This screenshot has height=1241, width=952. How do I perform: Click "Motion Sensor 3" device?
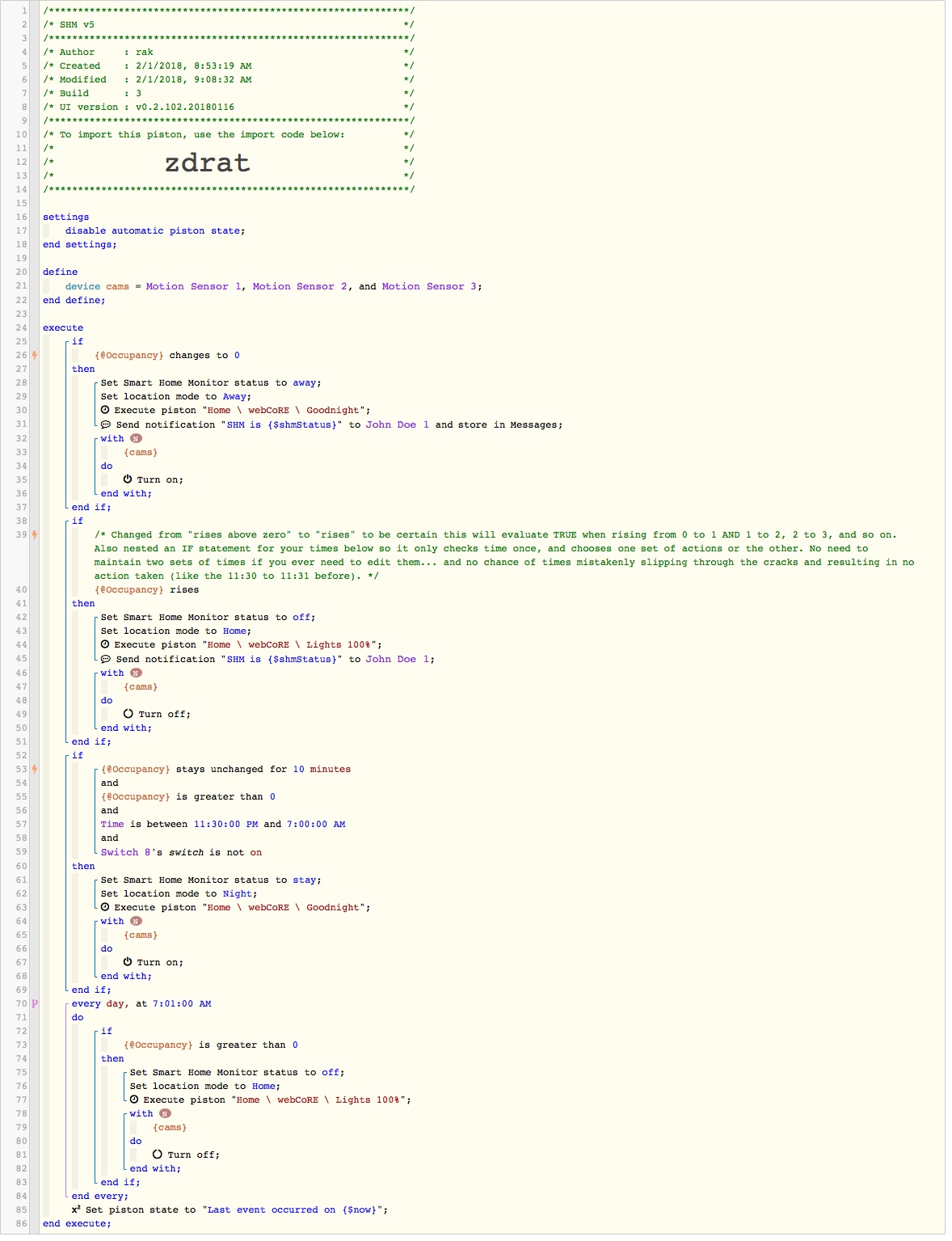coord(429,287)
